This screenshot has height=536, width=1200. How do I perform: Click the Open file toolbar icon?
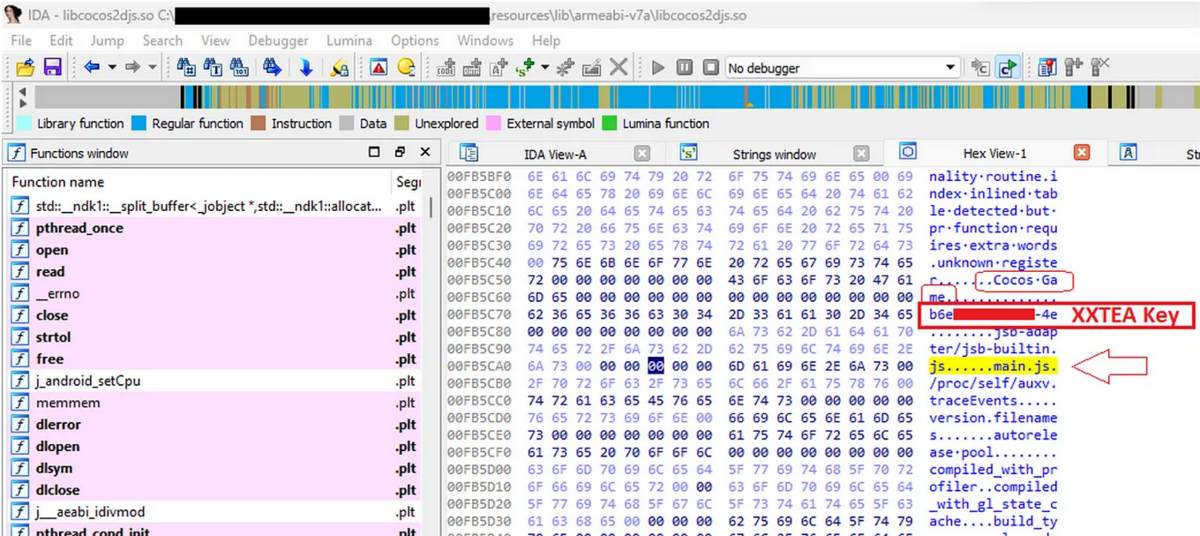25,68
